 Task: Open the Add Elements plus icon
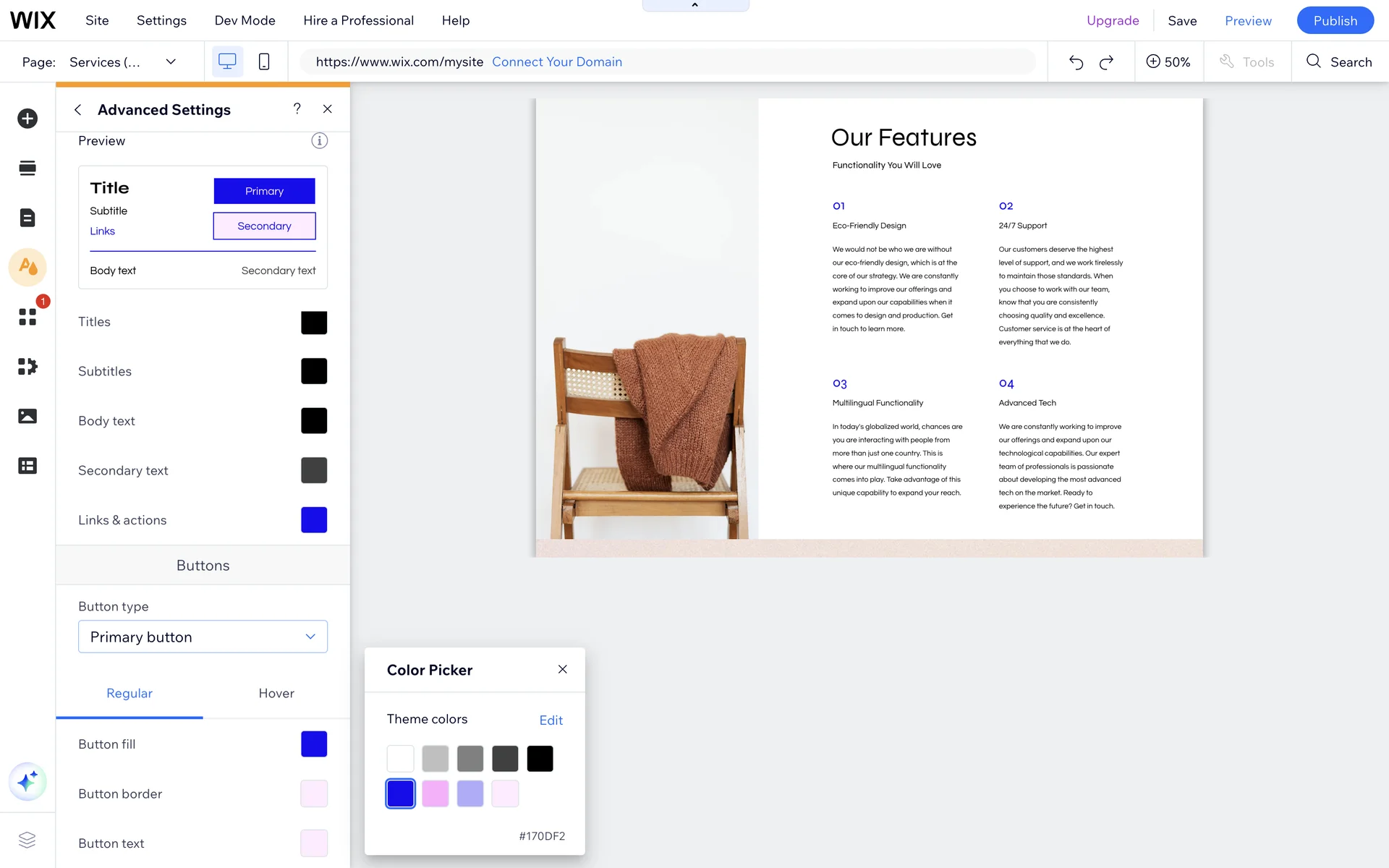27,119
